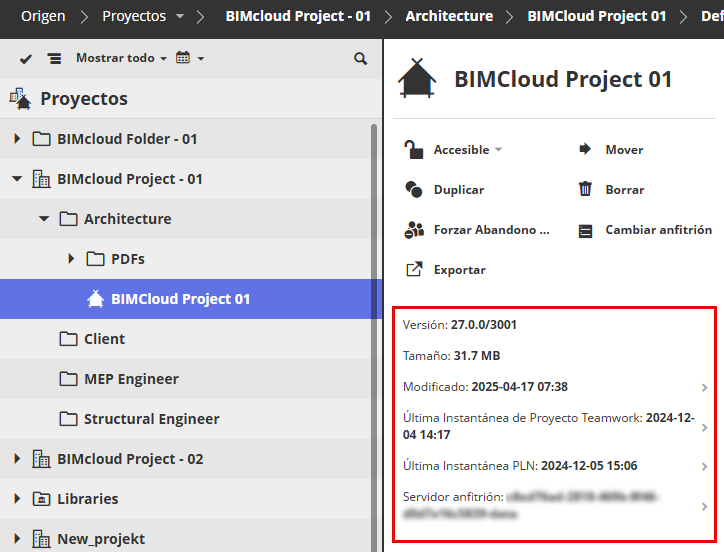The width and height of the screenshot is (724, 552).
Task: Open the Última Instantánea PLN details row
Action: (x=555, y=466)
